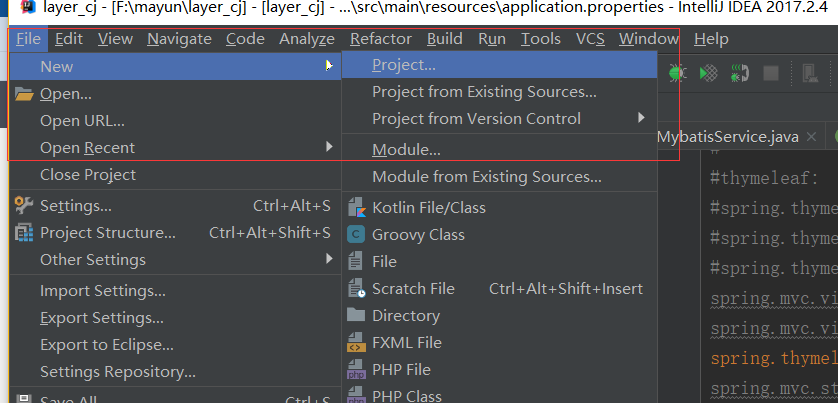Expand the Open Recent submenu arrow
838x403 pixels.
[x=329, y=148]
